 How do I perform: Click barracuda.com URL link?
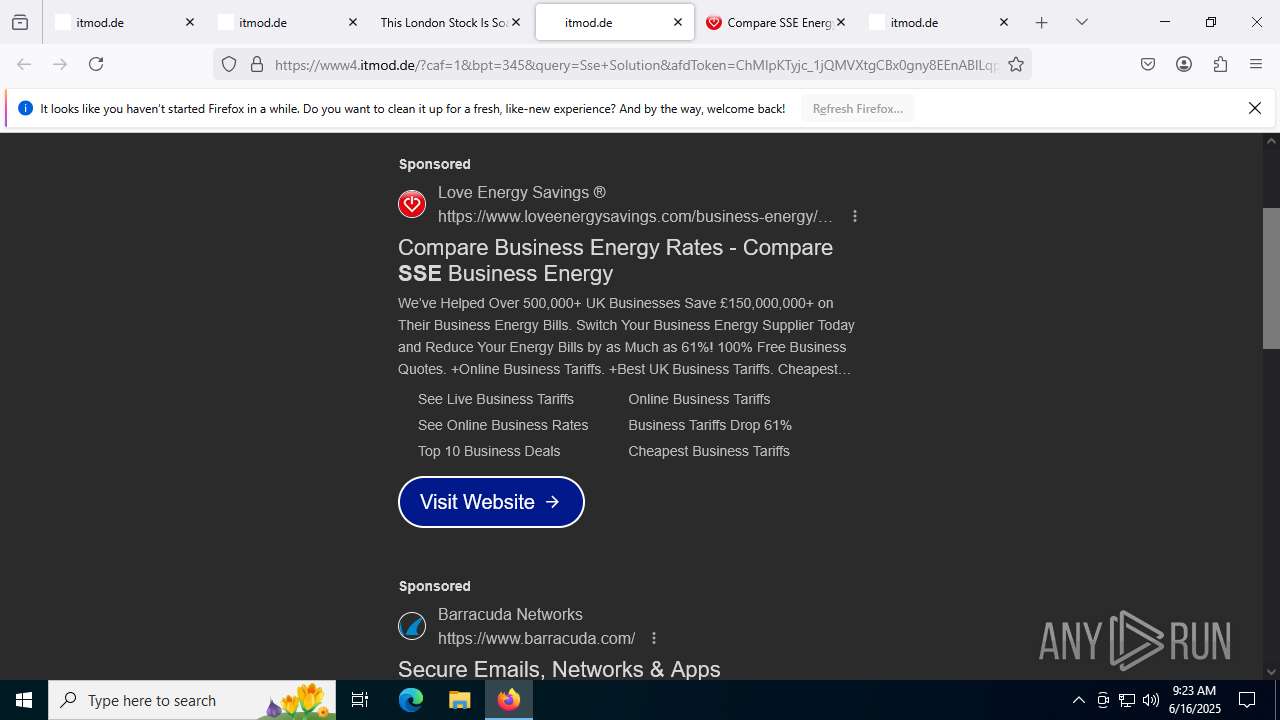pos(536,638)
